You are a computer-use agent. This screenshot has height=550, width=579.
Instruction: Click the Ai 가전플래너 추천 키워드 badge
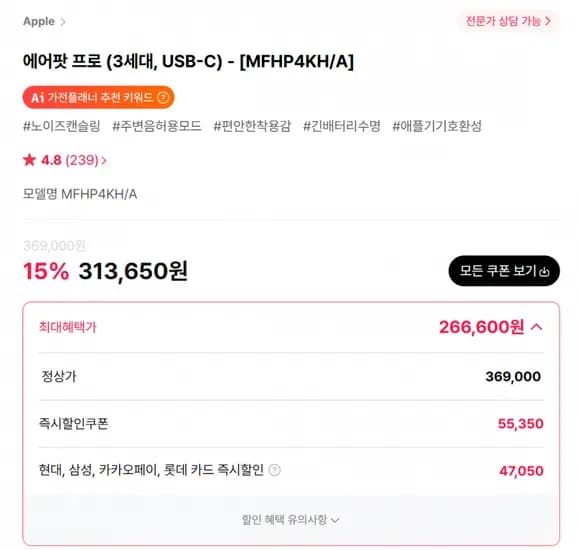click(99, 98)
